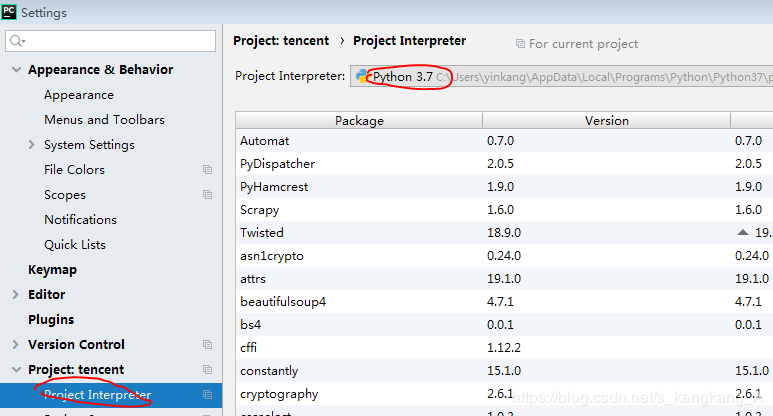
Task: Click the search magnifier icon
Action: pyautogui.click(x=17, y=41)
